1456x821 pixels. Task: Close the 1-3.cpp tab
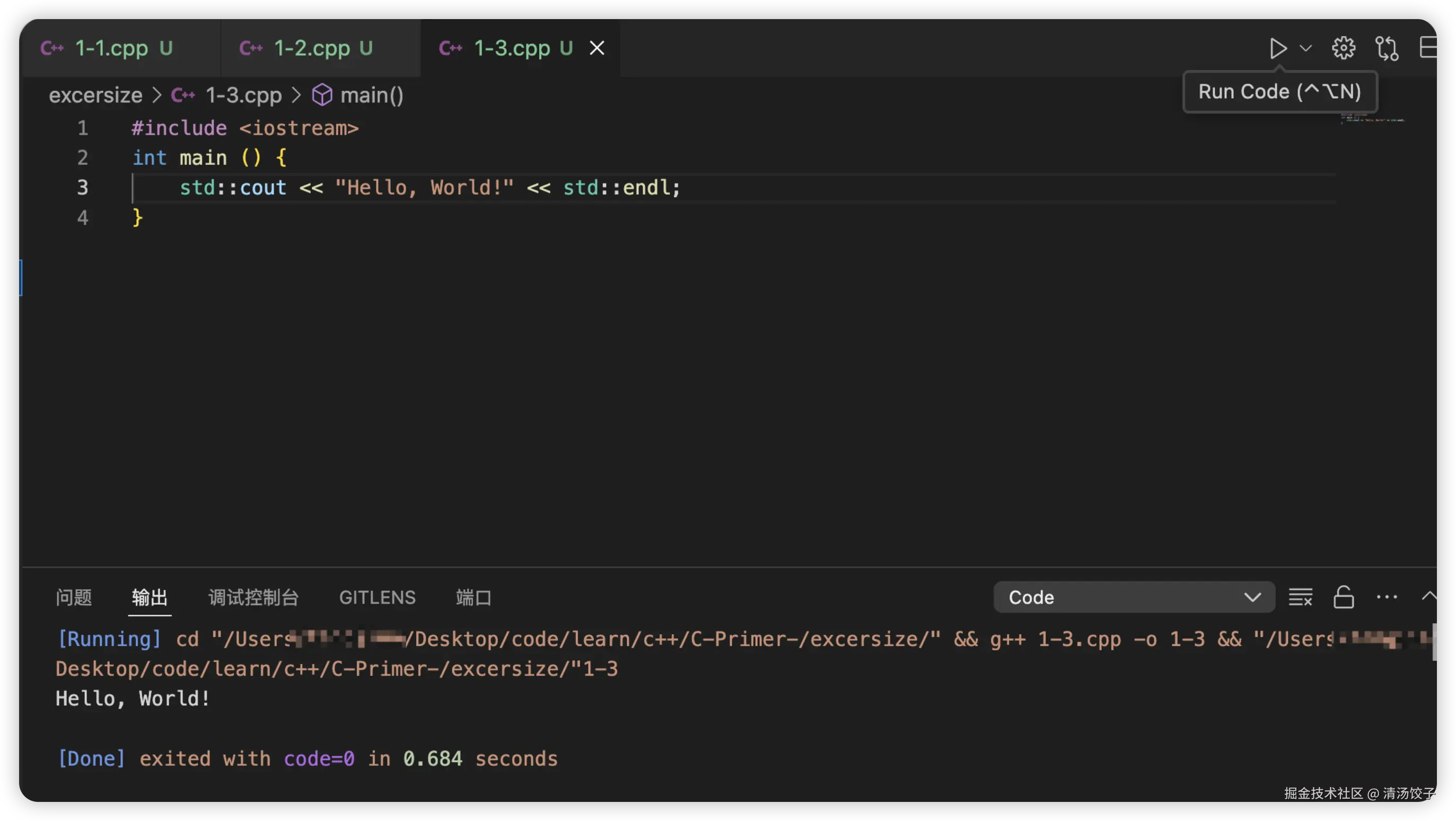pyautogui.click(x=597, y=48)
